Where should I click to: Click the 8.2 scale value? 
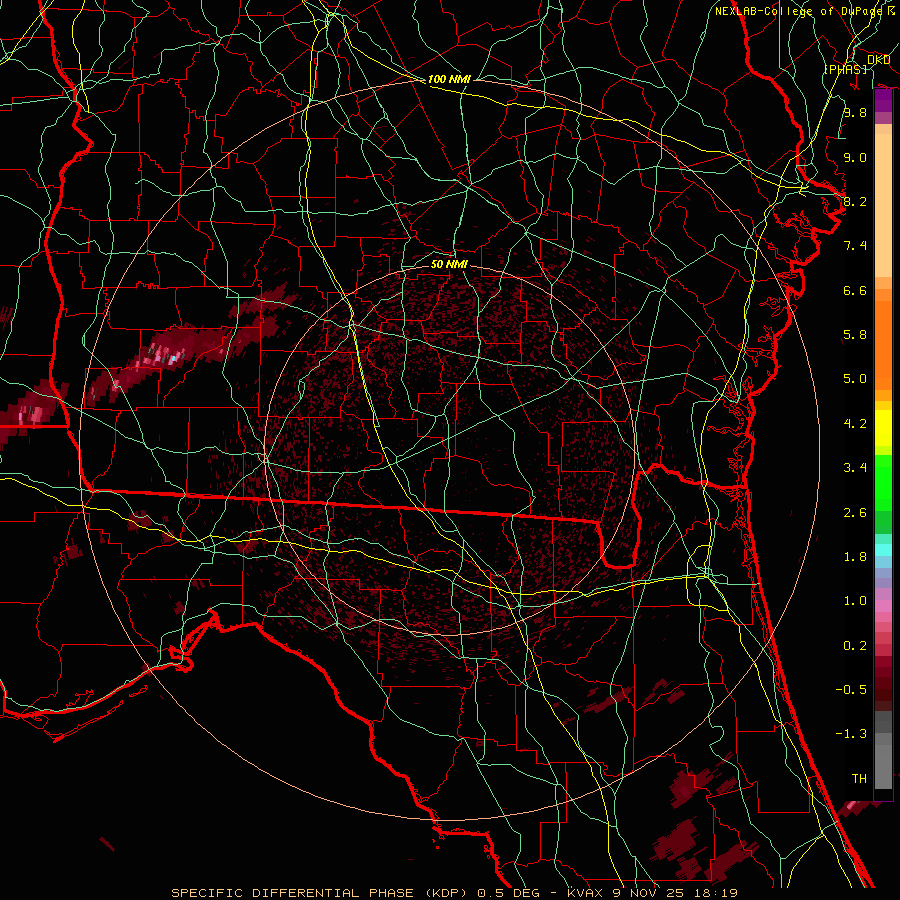[x=855, y=201]
